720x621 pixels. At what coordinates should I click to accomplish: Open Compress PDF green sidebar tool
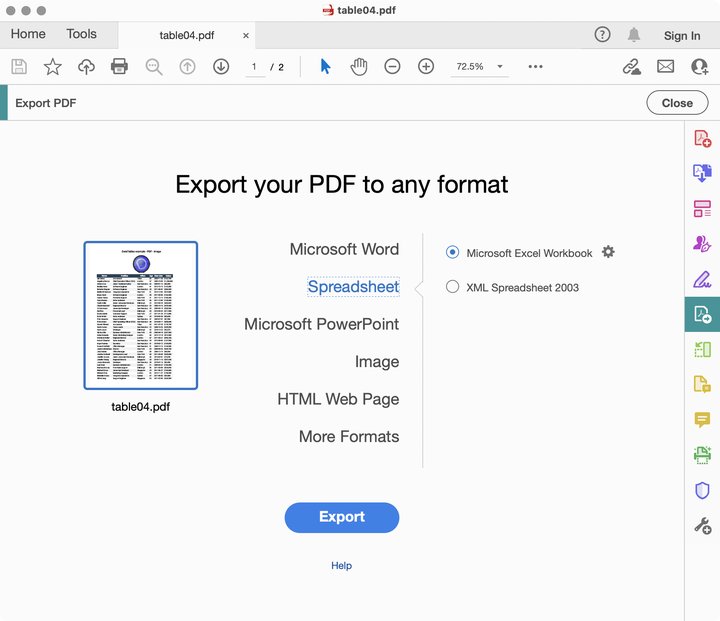coord(702,350)
